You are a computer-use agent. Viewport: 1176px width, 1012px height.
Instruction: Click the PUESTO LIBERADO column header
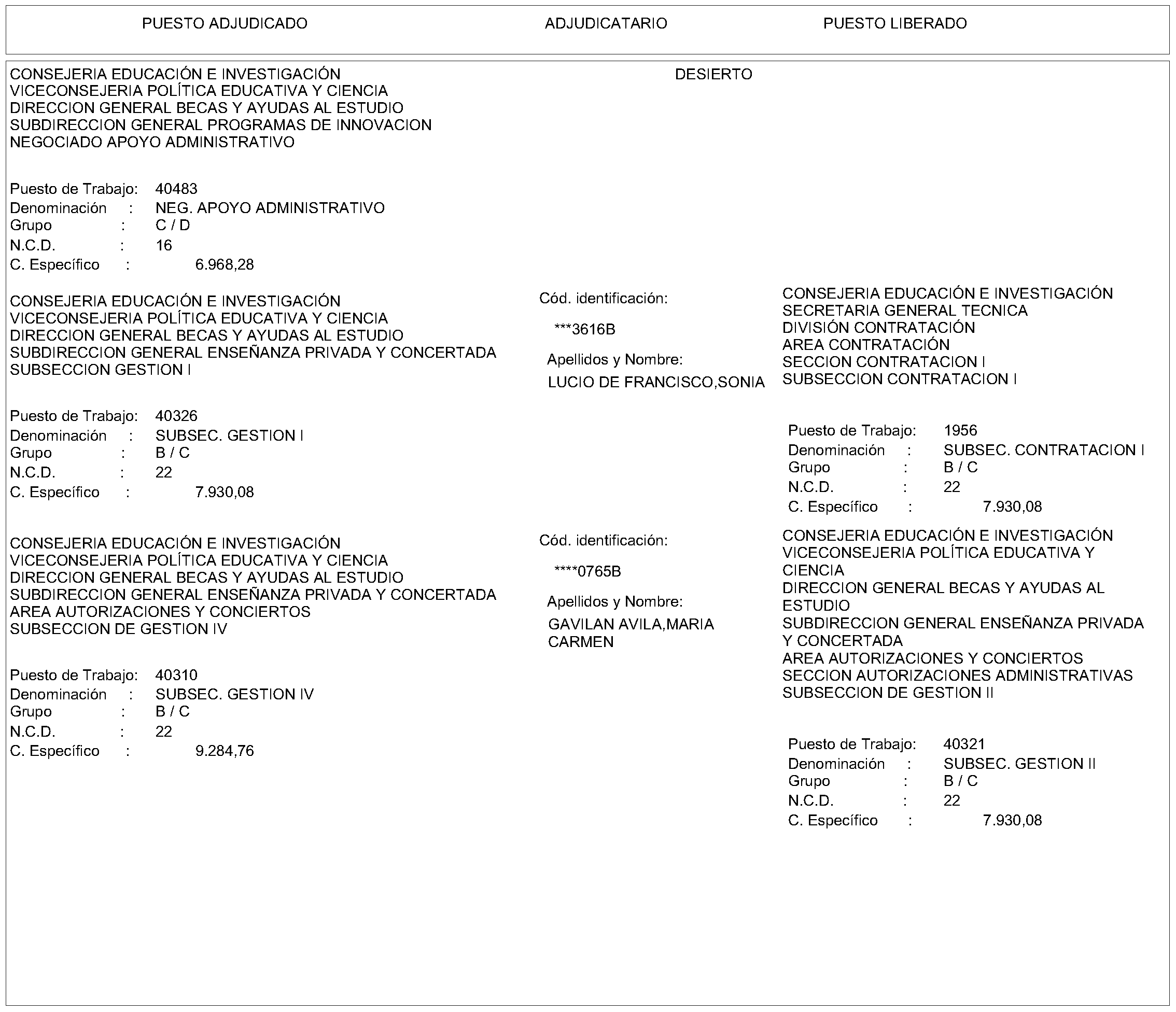click(x=894, y=23)
